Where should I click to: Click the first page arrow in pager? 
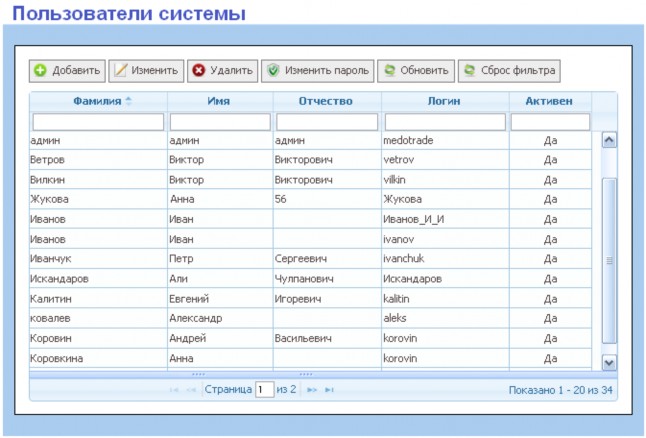174,389
